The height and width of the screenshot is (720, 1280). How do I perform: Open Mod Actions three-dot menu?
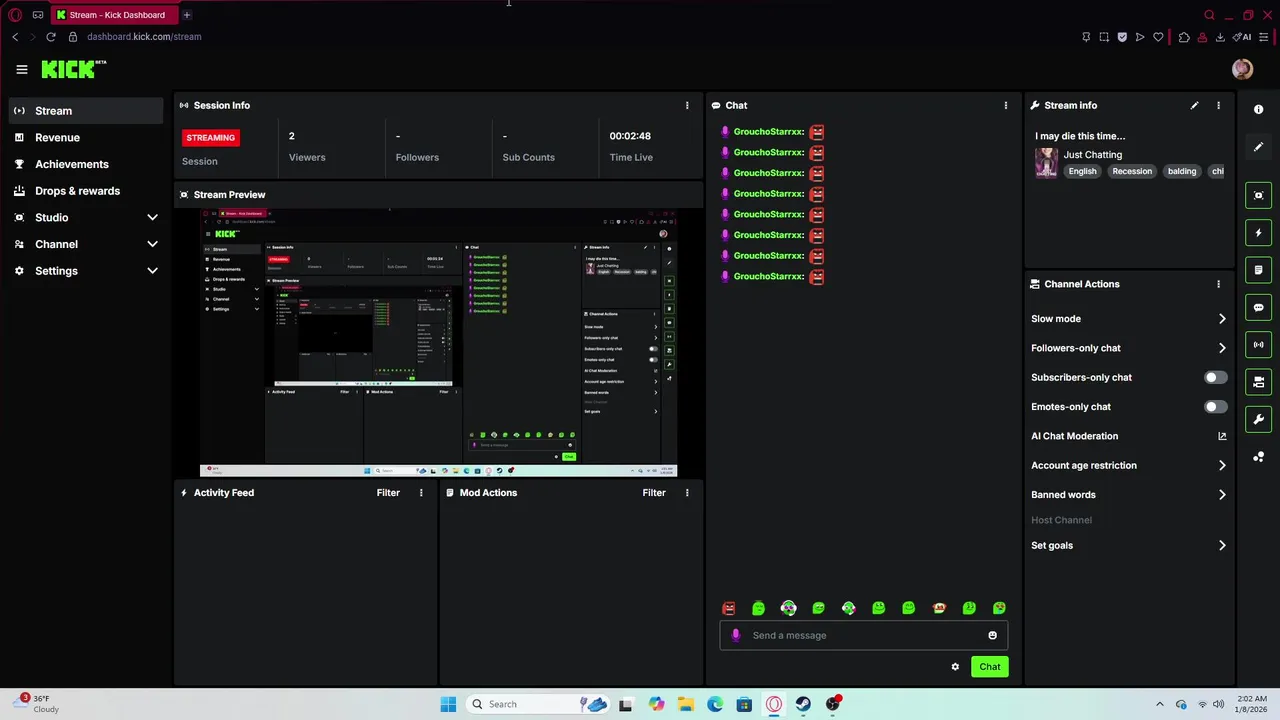click(687, 493)
